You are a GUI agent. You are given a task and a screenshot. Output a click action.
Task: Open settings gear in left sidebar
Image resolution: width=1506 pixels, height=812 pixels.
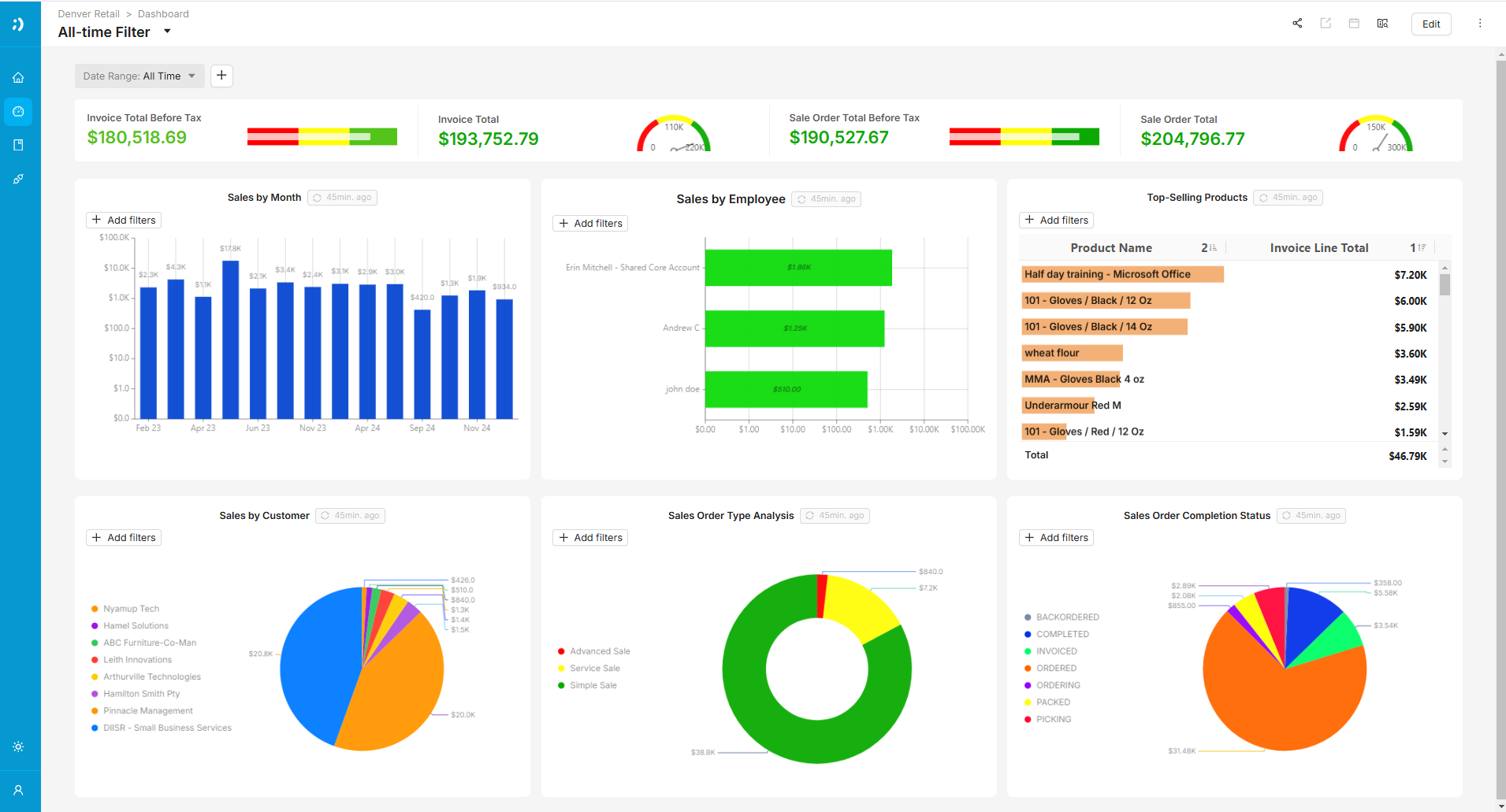18,747
